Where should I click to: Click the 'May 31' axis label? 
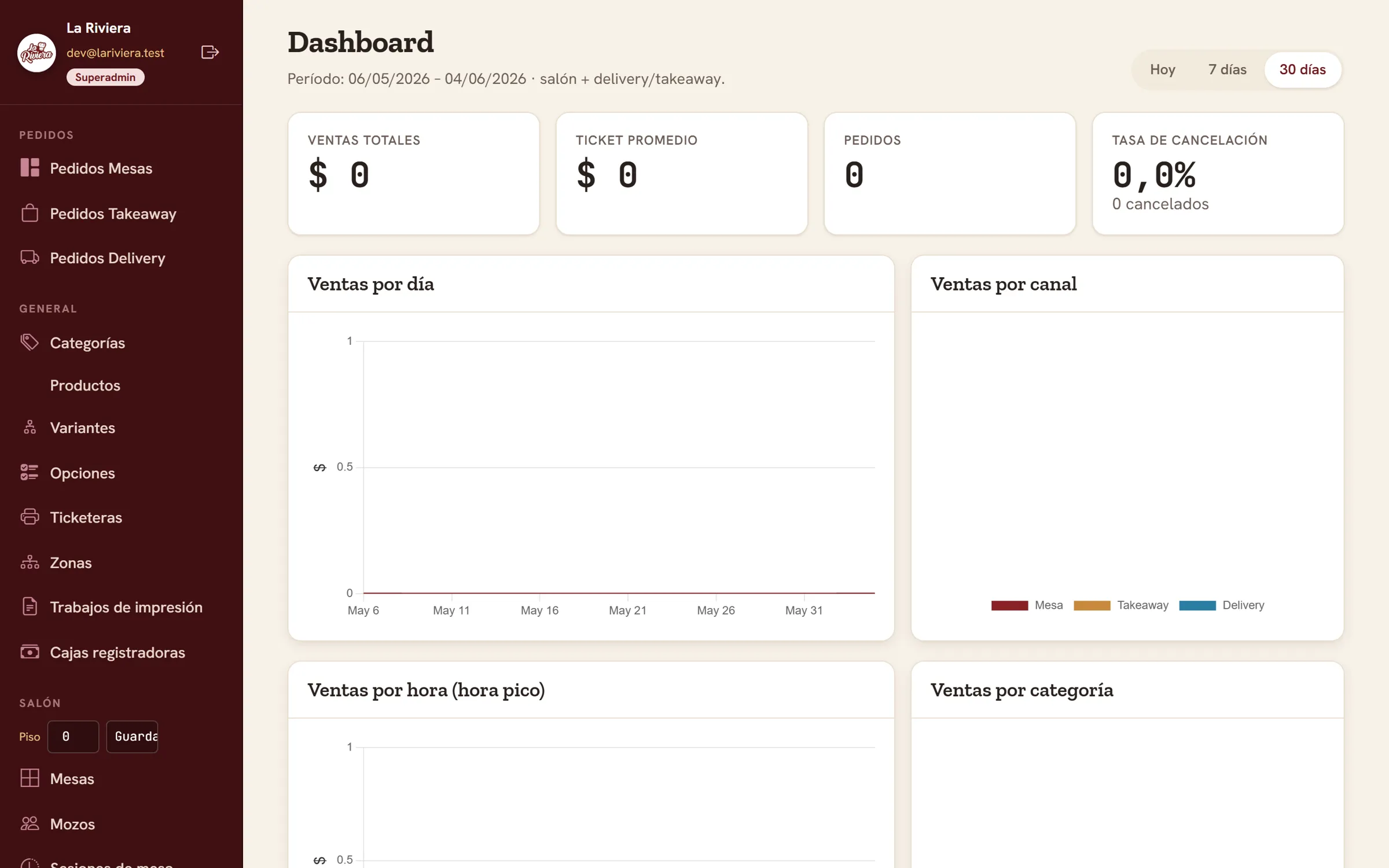pyautogui.click(x=803, y=610)
